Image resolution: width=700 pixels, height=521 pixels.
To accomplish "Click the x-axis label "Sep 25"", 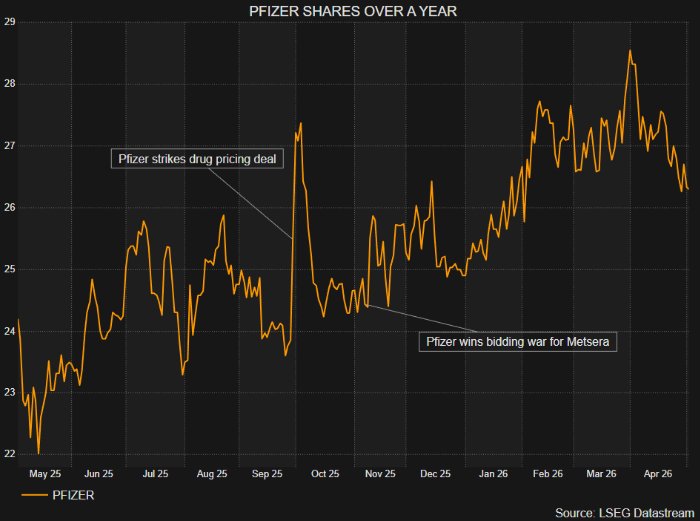I will pos(267,474).
